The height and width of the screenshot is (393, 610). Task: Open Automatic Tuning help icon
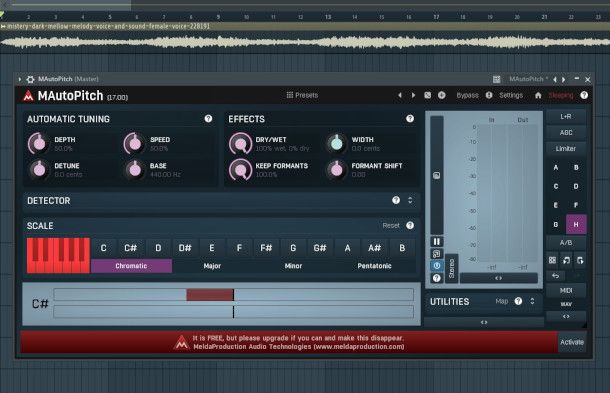click(209, 119)
